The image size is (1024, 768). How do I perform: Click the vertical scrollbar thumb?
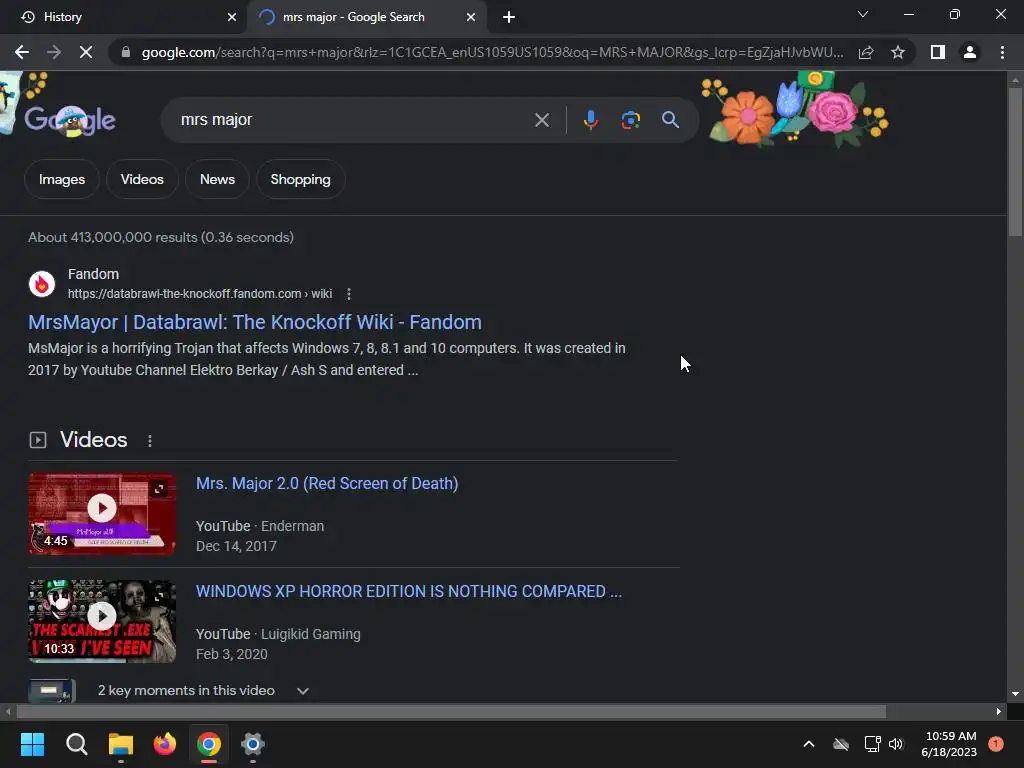[1014, 161]
